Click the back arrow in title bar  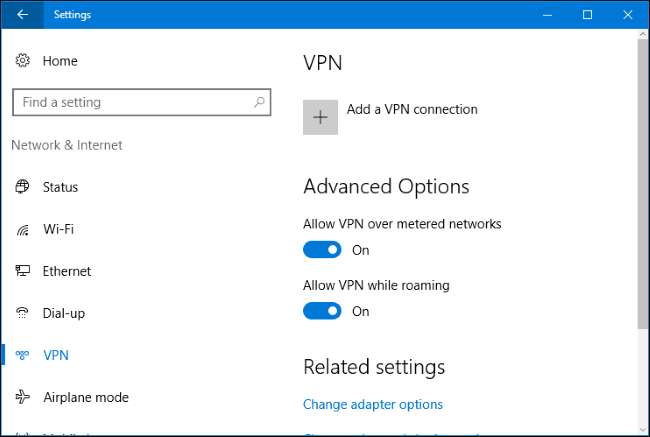tap(22, 15)
